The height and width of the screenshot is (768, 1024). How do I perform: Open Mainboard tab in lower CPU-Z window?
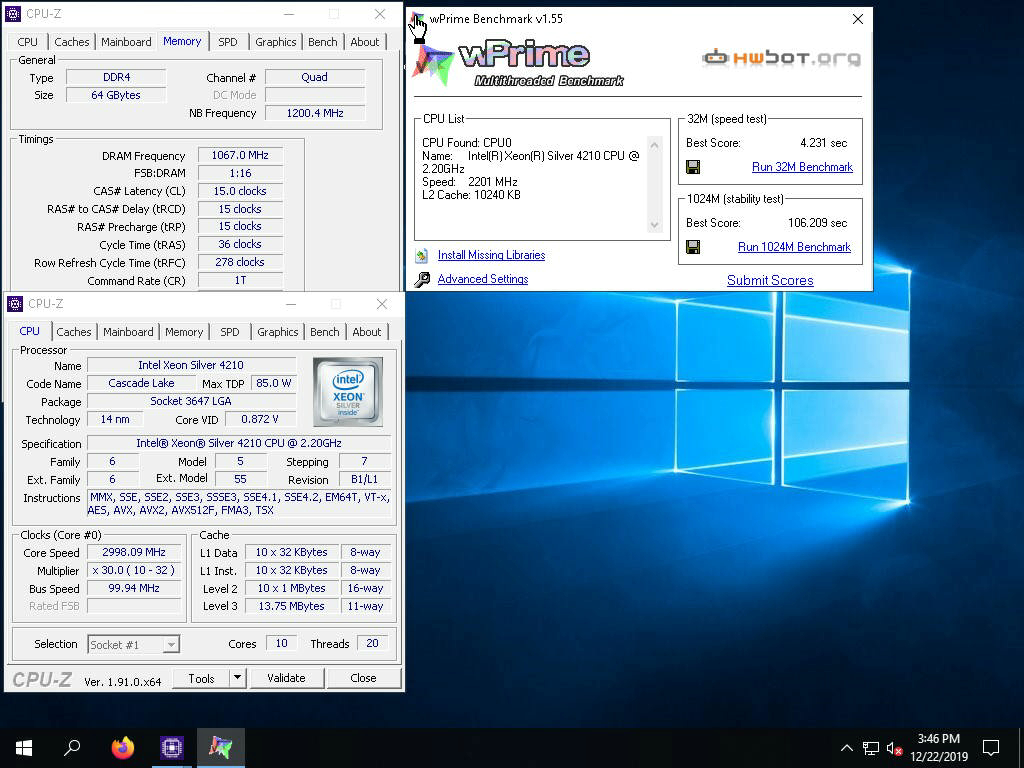pyautogui.click(x=128, y=332)
